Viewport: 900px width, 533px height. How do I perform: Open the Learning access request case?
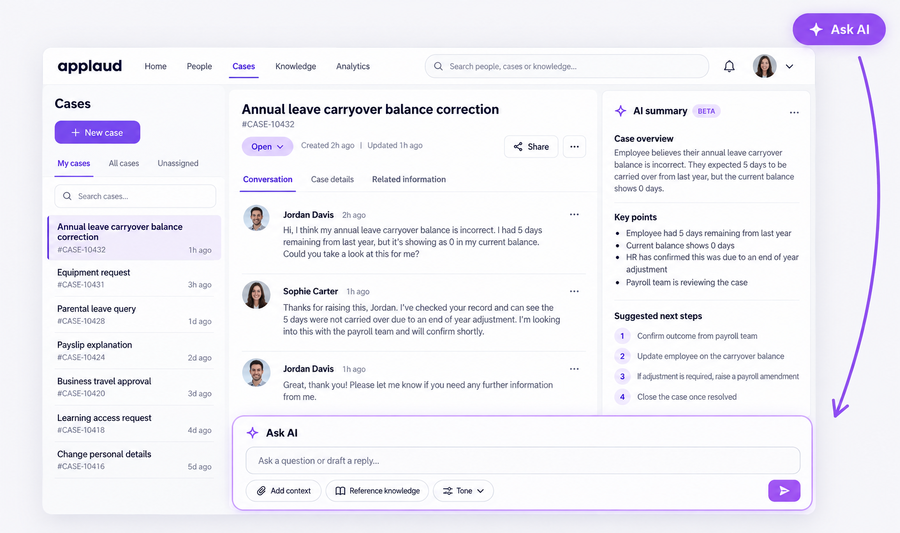[134, 423]
